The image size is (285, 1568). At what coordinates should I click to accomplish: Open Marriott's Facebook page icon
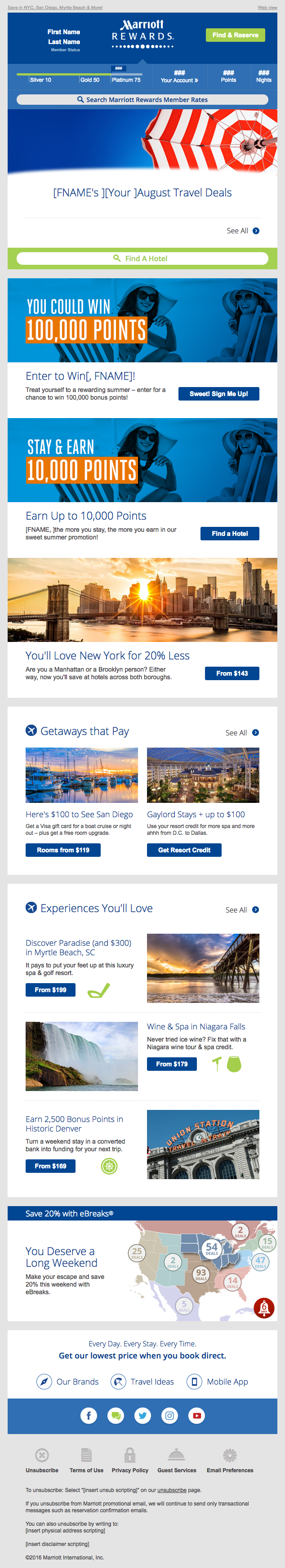tap(89, 1415)
